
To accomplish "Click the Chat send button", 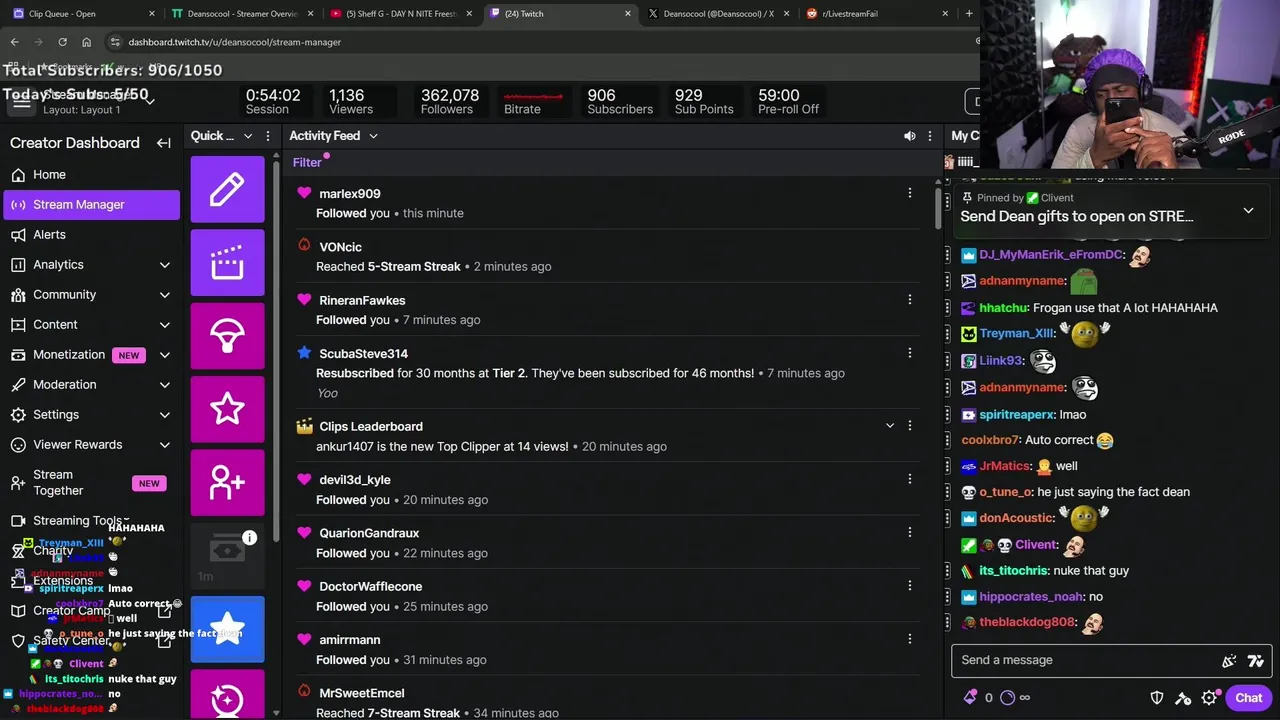I will [1248, 698].
